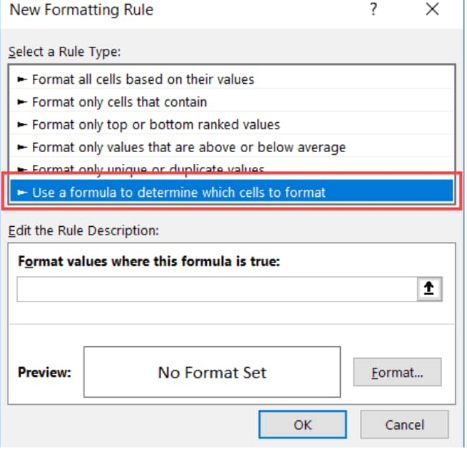Click the arrow bullet beside 'above or below average'

(22, 147)
